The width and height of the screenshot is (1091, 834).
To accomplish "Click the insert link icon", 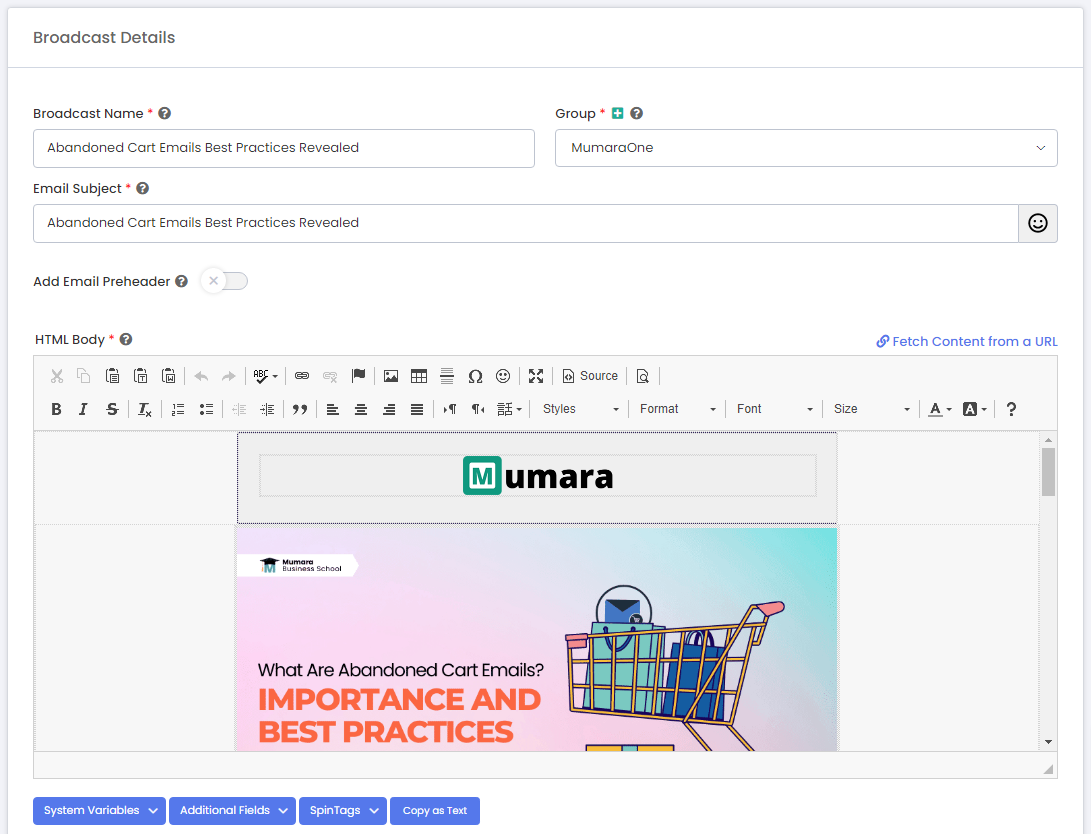I will pyautogui.click(x=301, y=376).
